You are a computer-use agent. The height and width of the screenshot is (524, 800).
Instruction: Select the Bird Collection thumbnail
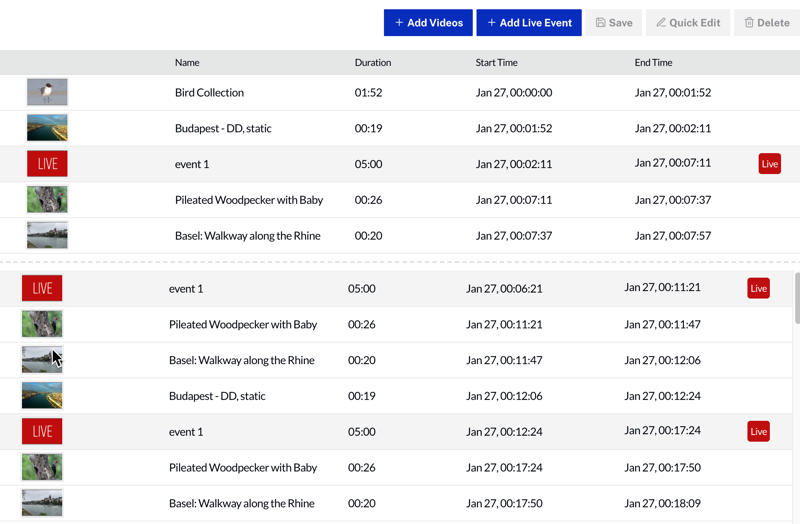point(47,92)
